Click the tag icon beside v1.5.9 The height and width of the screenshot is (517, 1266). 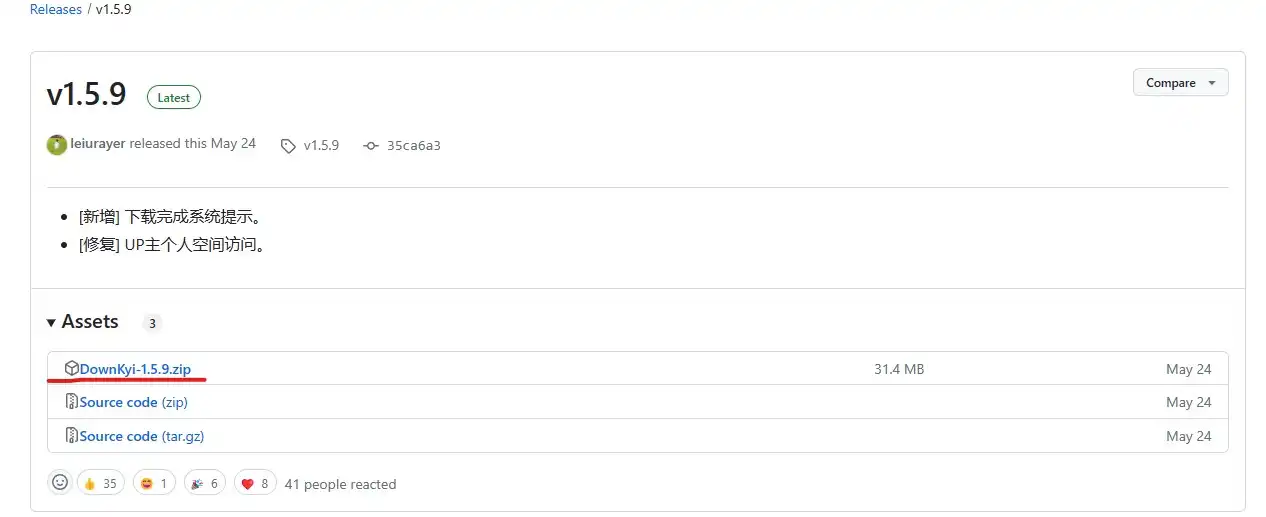coord(288,146)
